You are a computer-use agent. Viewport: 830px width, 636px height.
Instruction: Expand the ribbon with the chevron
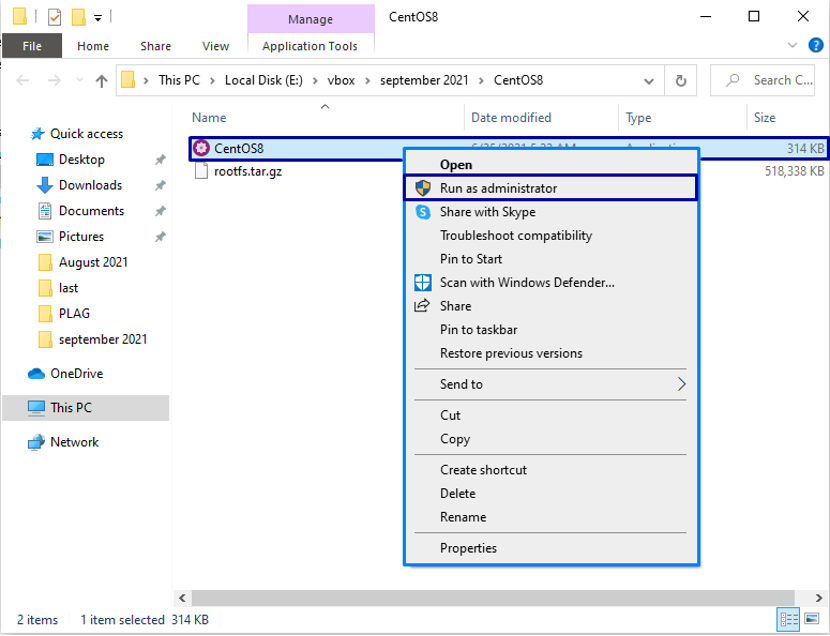[792, 46]
